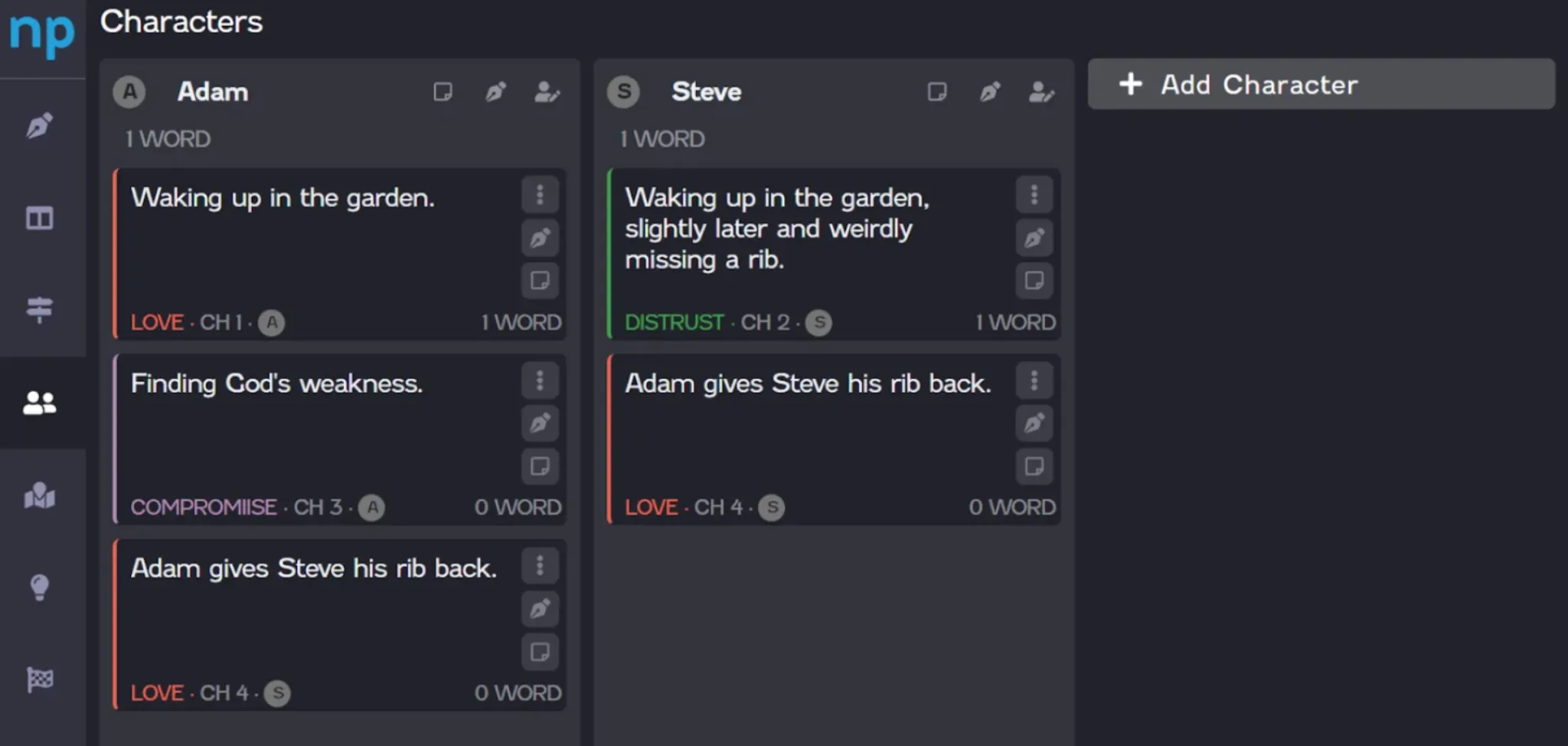Open note icon on Steve's 'missing a rib' card

coord(1034,281)
